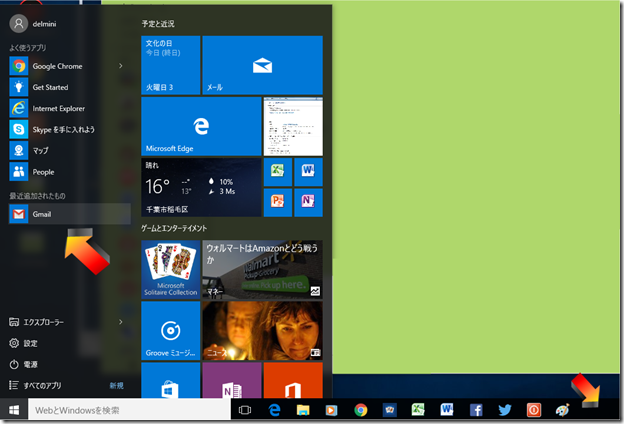
Task: Launch the PowerPoint tile
Action: [278, 202]
